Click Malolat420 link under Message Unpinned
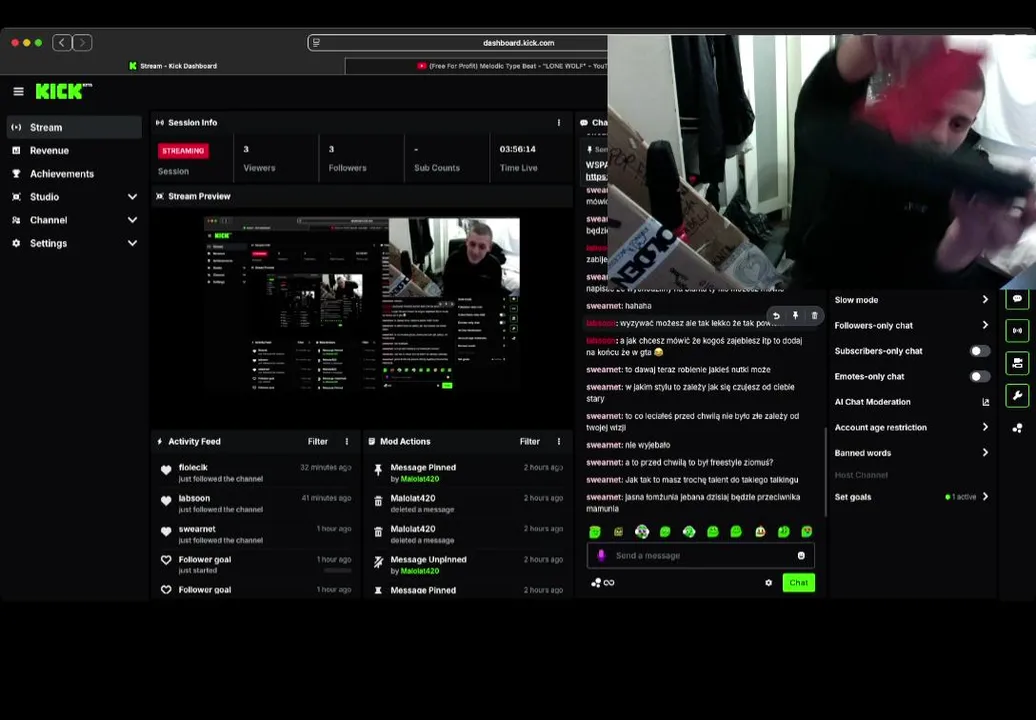 420,571
